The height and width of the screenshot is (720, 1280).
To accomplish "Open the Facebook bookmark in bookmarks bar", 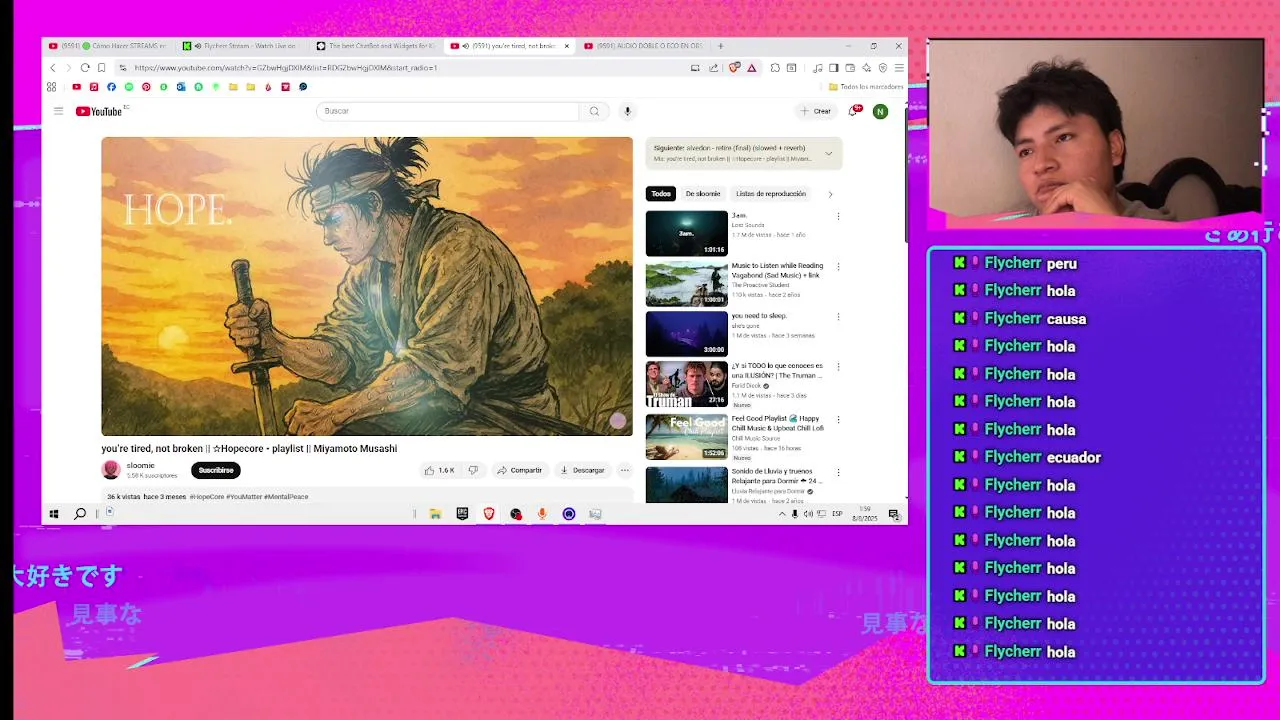I will coord(111,87).
